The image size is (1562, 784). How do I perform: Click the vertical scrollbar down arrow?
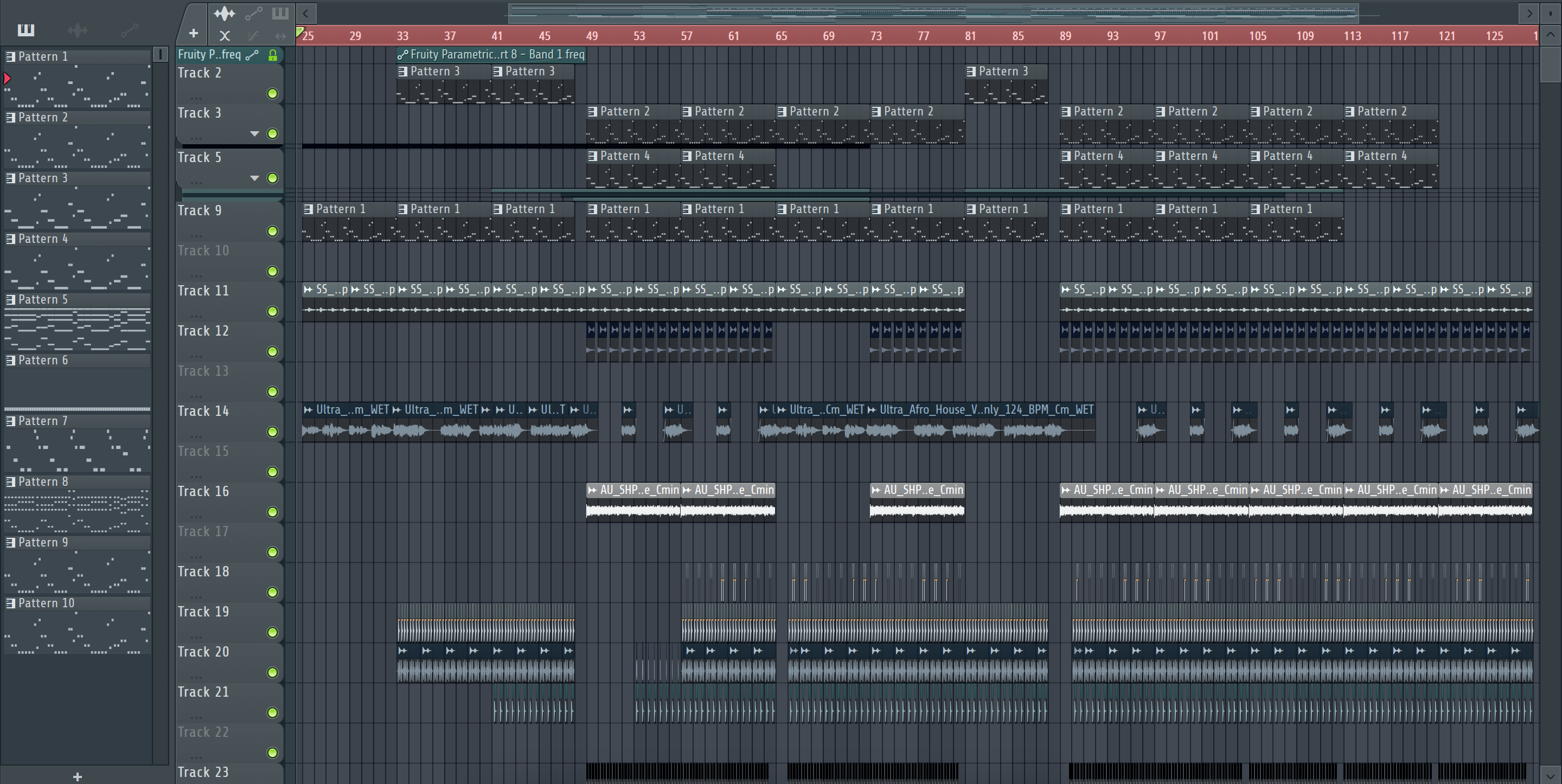[x=1551, y=775]
